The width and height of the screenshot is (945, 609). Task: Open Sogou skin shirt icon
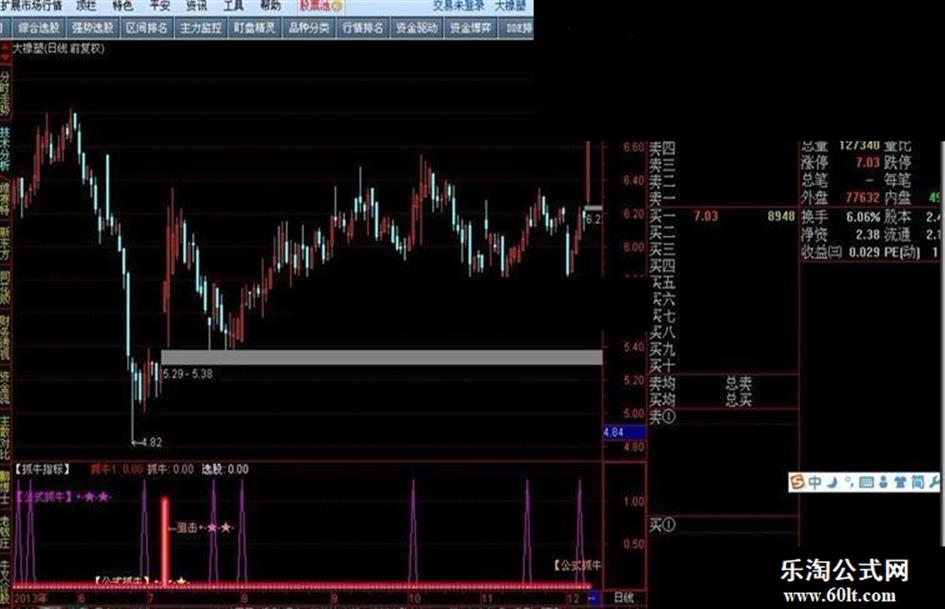(900, 482)
